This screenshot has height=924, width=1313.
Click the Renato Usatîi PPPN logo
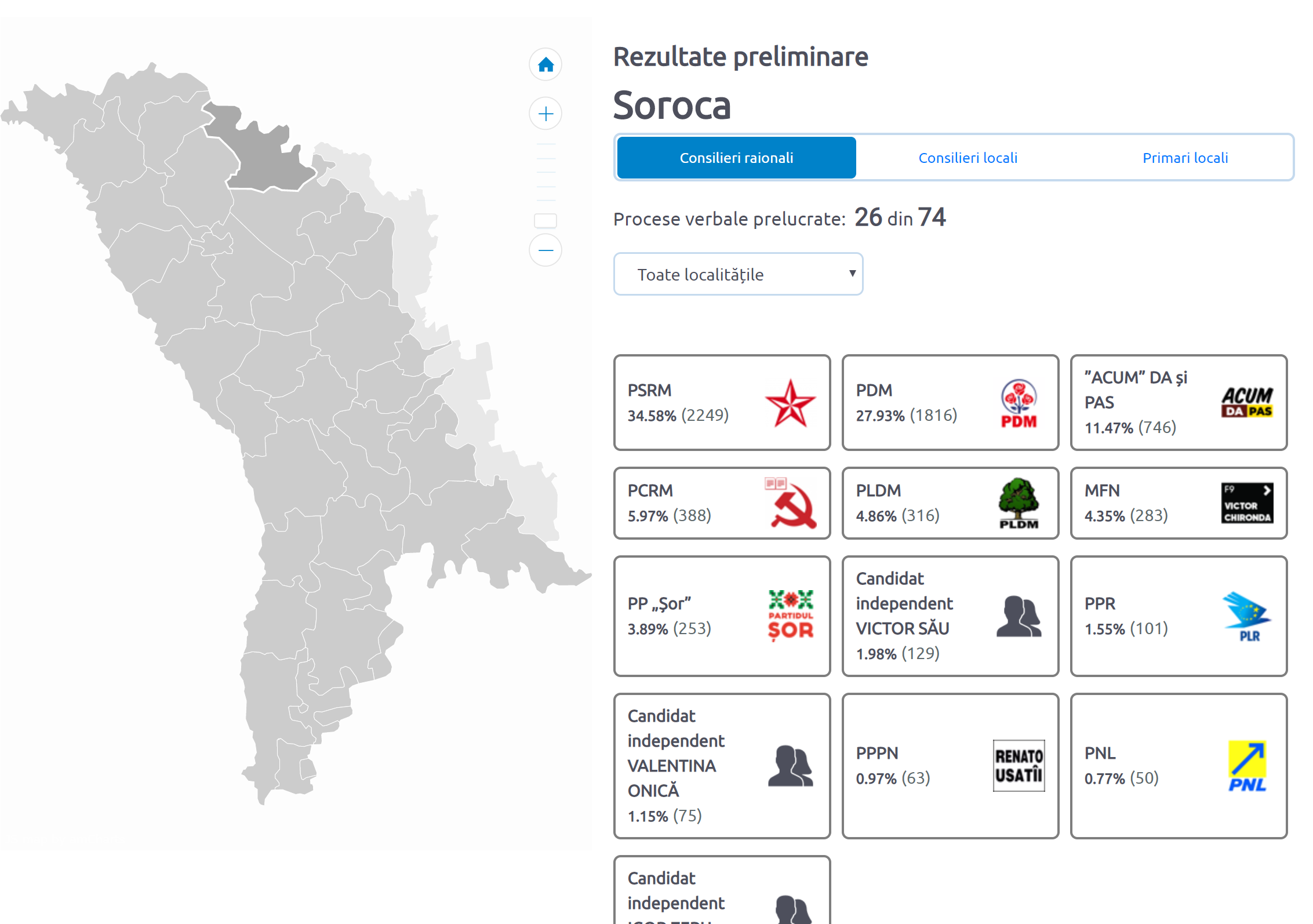pos(1018,766)
